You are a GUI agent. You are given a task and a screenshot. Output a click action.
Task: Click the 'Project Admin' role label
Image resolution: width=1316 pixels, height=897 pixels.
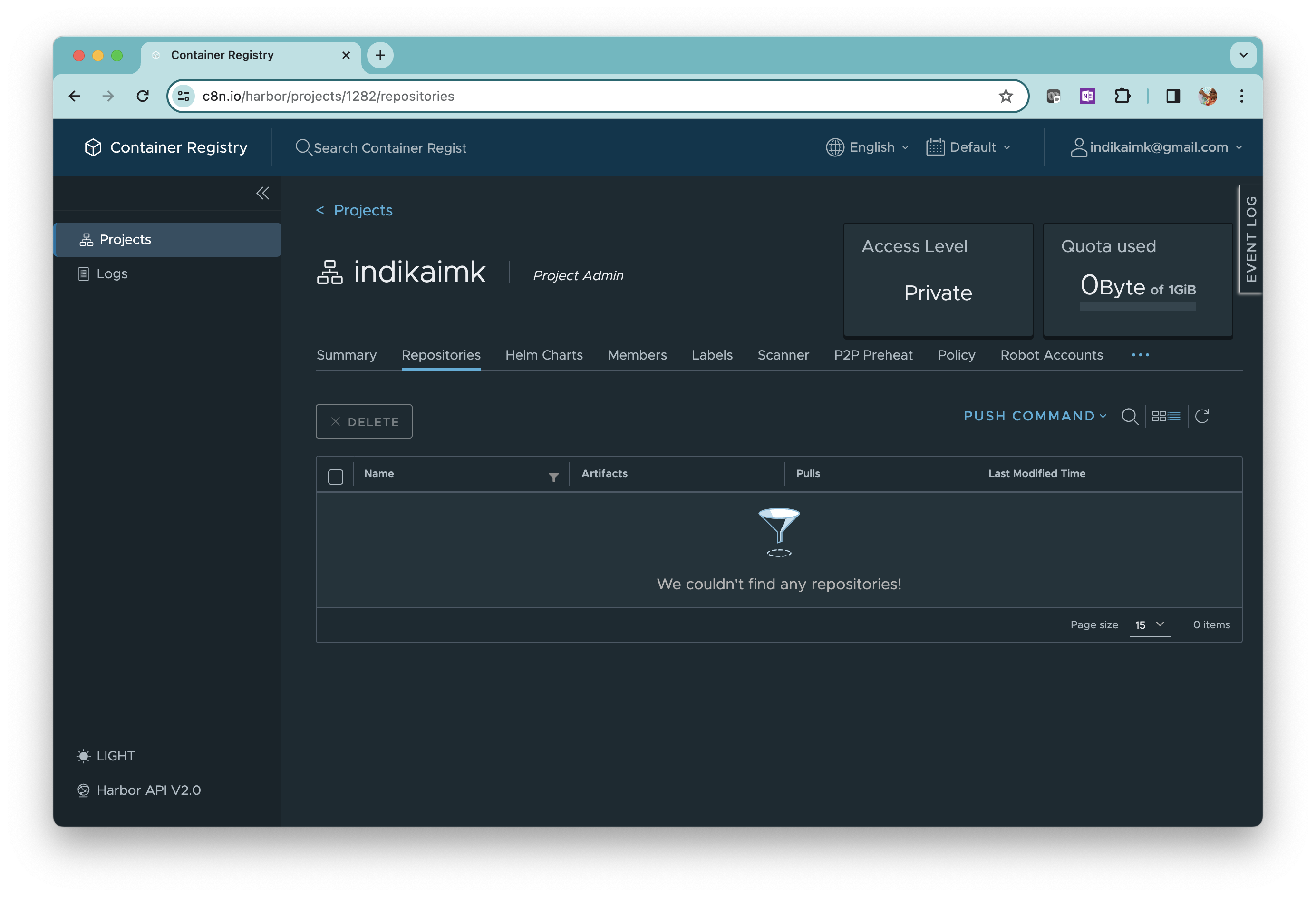coord(578,275)
